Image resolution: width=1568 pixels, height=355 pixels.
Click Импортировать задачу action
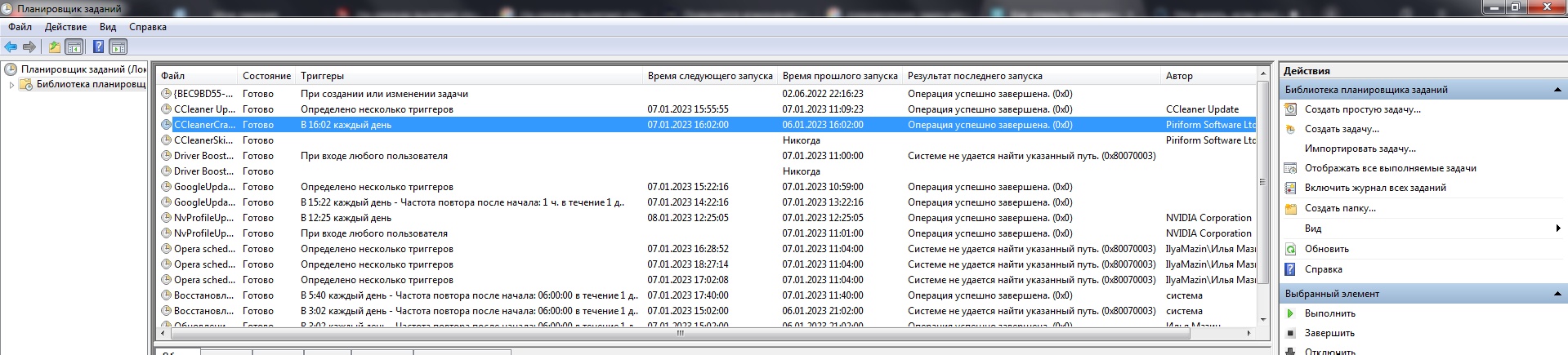1360,149
